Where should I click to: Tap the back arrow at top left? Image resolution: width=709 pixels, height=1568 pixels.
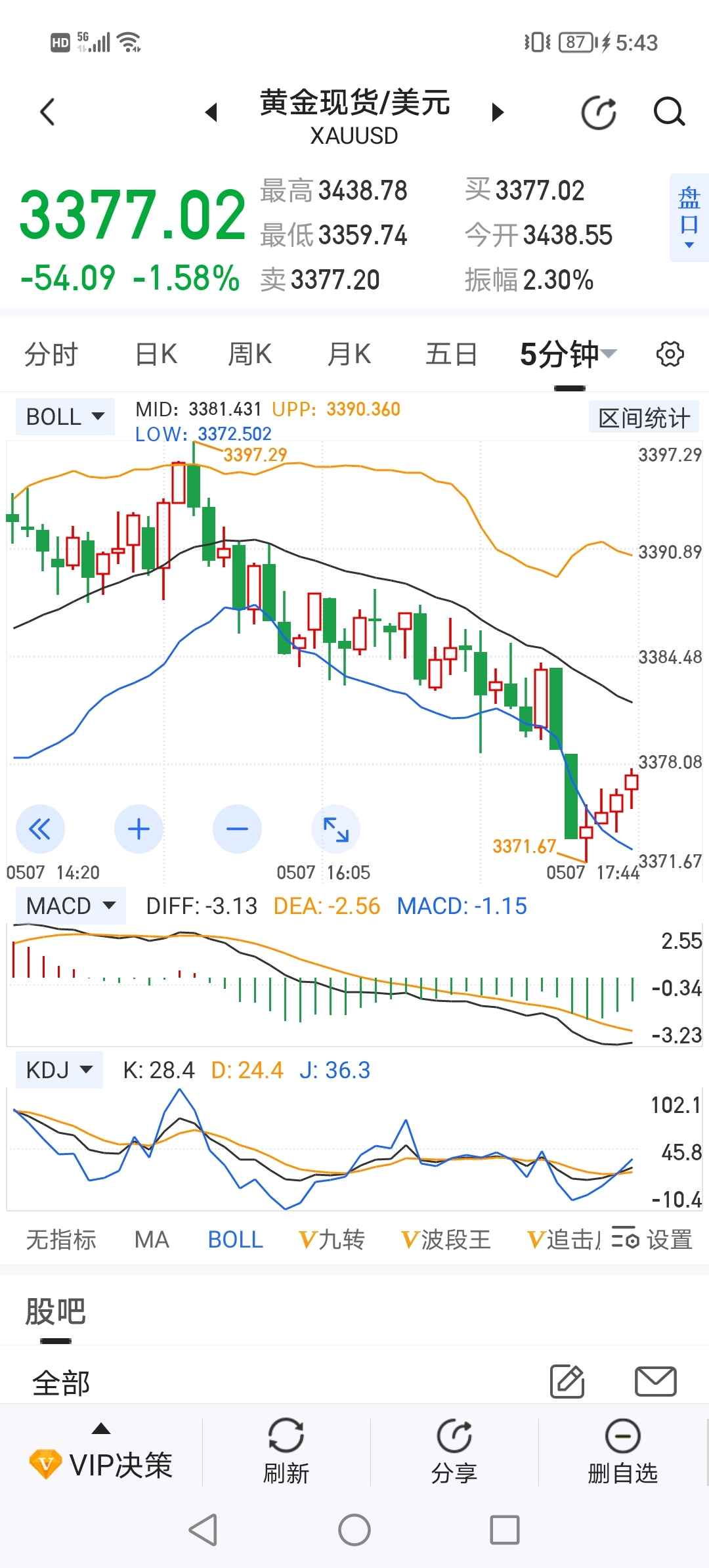pos(47,112)
